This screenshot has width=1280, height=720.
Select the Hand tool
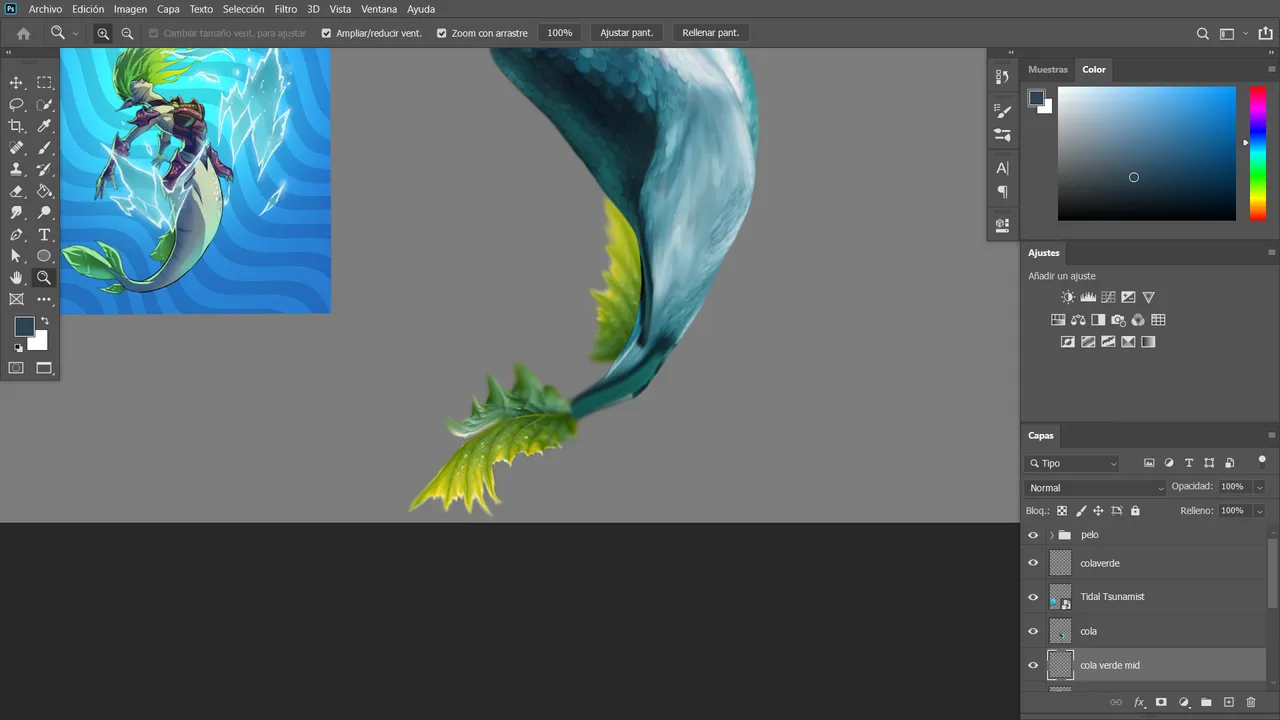click(16, 278)
